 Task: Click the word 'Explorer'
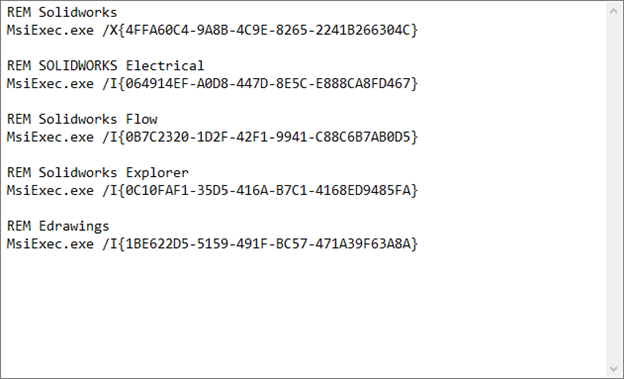pyautogui.click(x=157, y=173)
